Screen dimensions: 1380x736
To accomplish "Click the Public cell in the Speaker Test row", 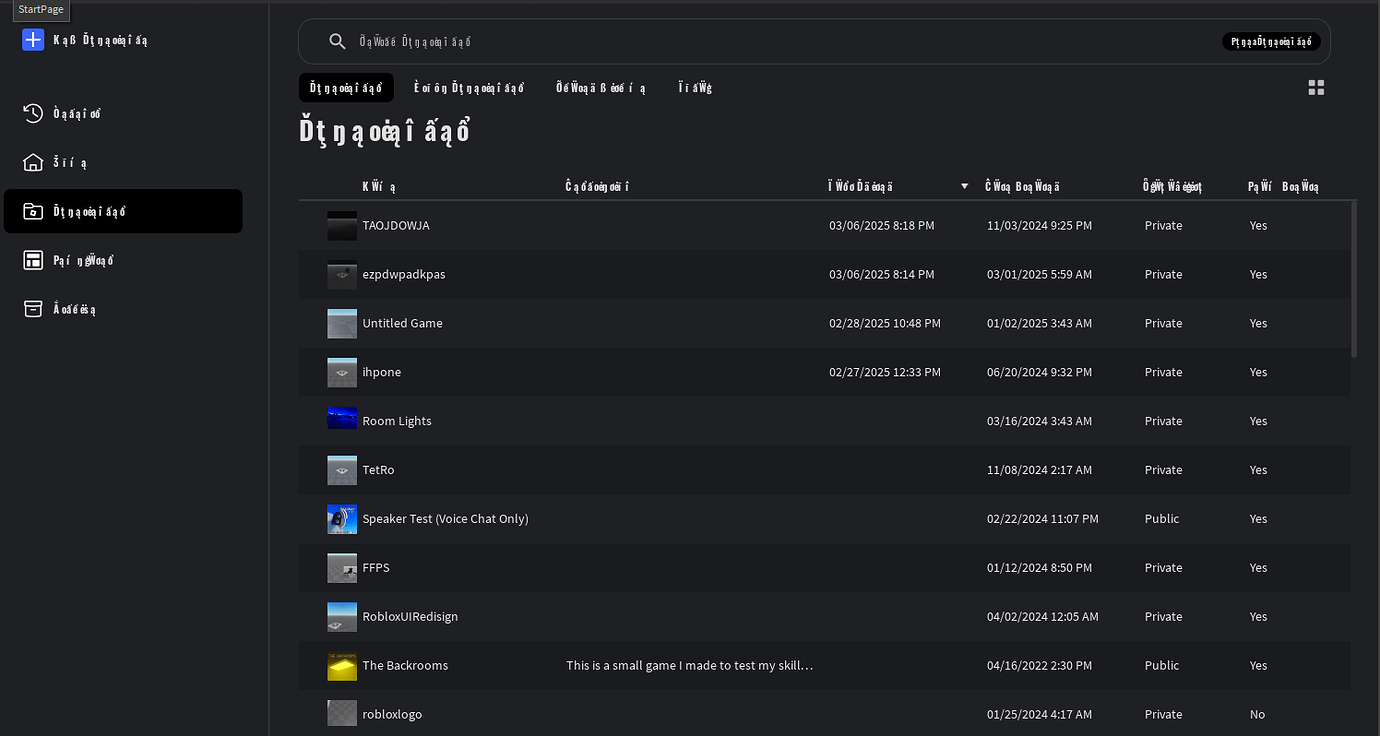I will 1162,519.
